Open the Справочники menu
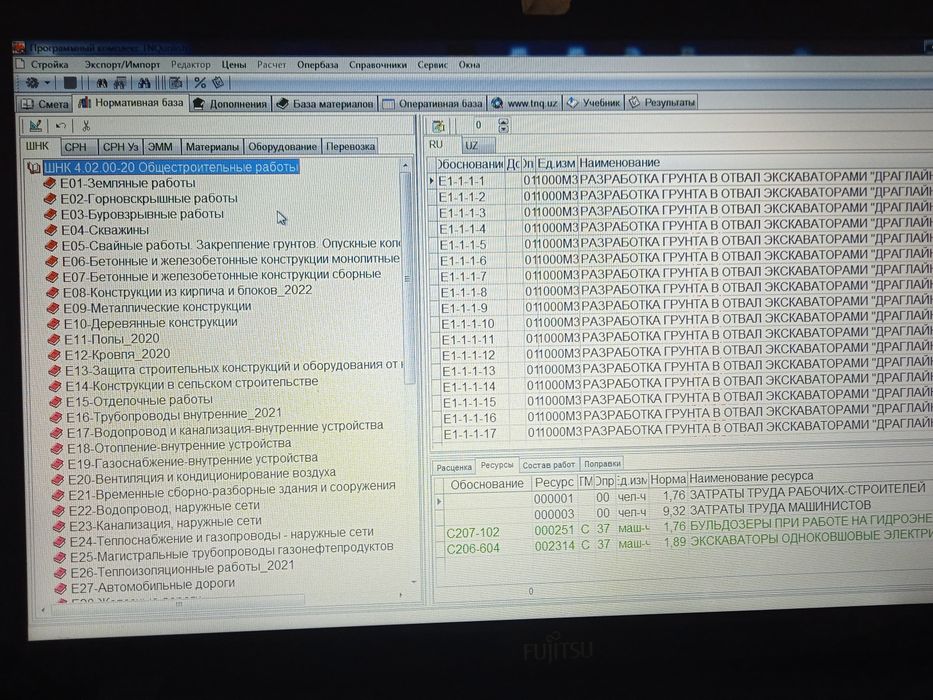The image size is (933, 700). tap(378, 65)
